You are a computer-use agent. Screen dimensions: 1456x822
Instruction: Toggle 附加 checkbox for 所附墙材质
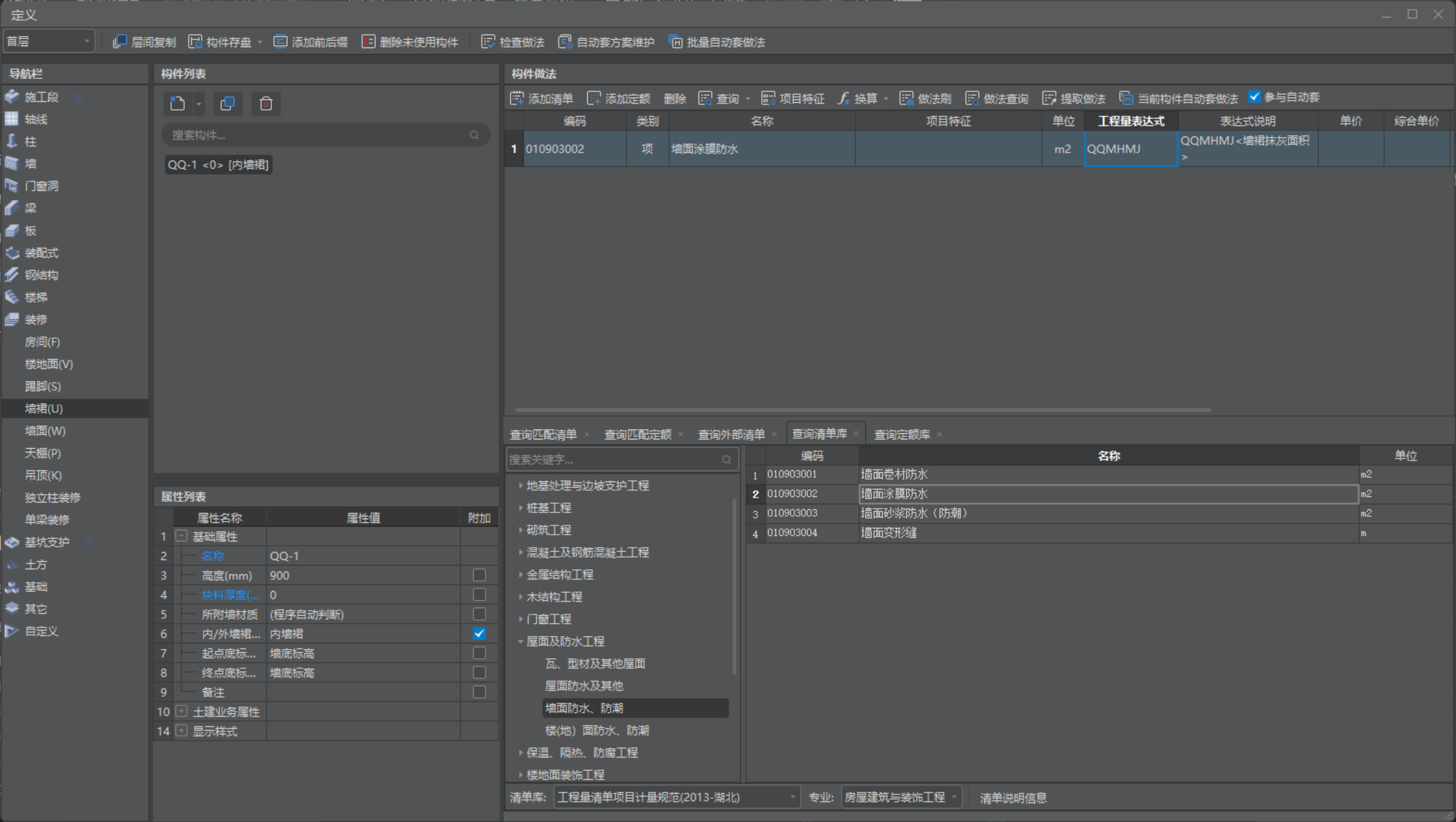[479, 614]
